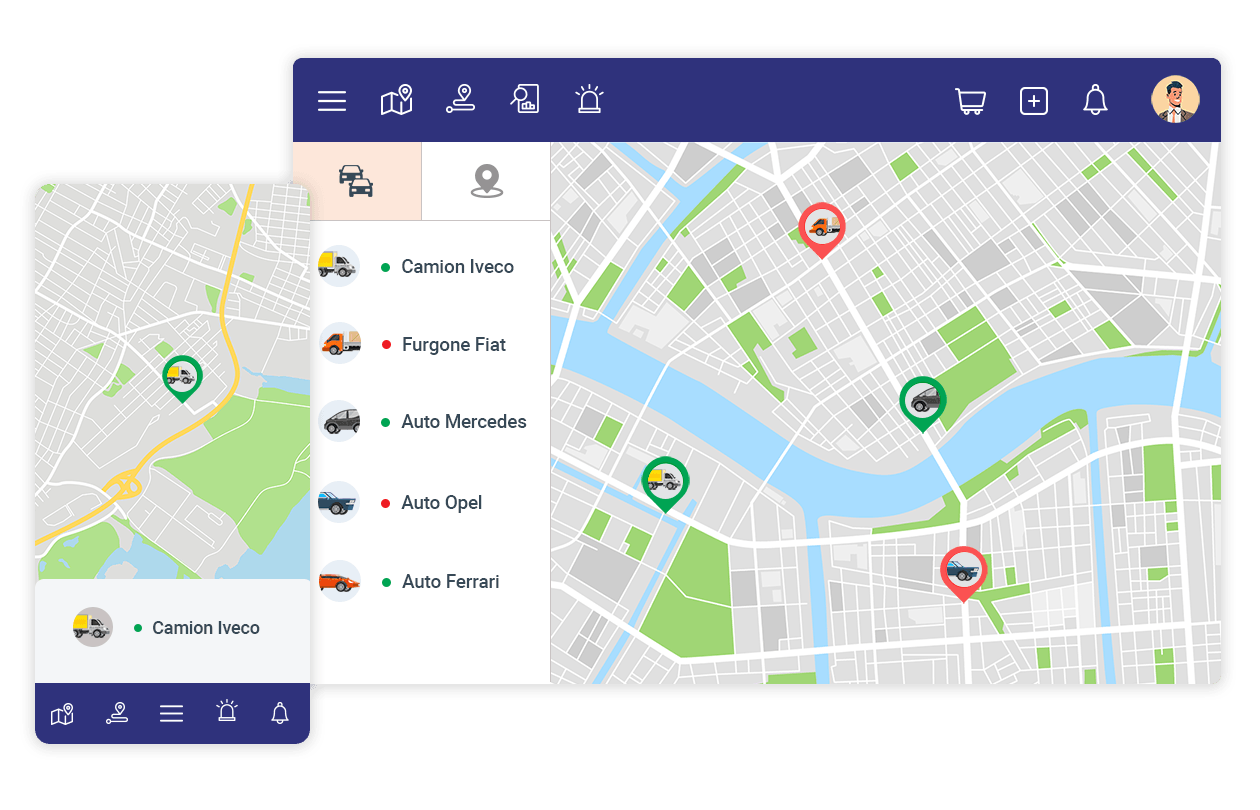Open the shopping cart icon

[x=970, y=100]
